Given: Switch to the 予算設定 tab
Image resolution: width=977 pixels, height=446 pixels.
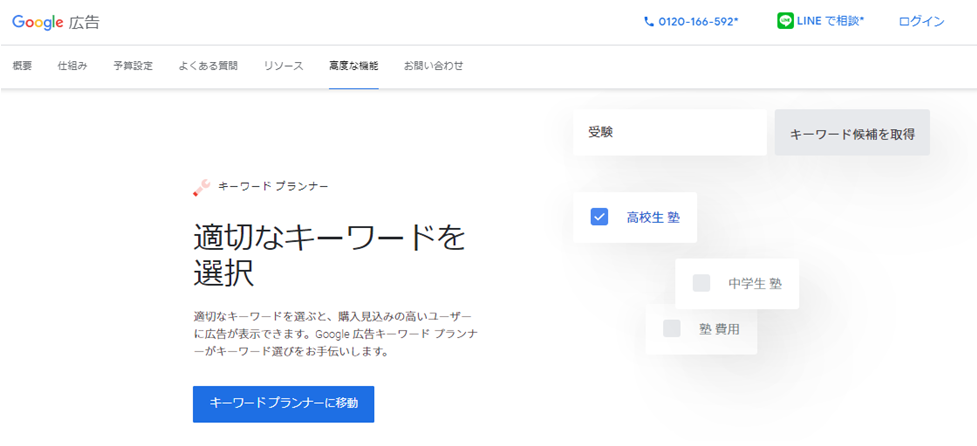Looking at the screenshot, I should [x=133, y=65].
